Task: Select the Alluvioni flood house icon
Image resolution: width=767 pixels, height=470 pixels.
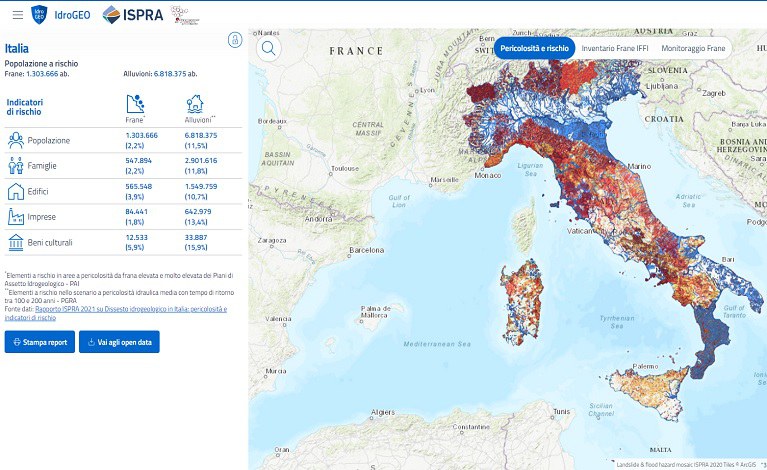Action: 195,103
